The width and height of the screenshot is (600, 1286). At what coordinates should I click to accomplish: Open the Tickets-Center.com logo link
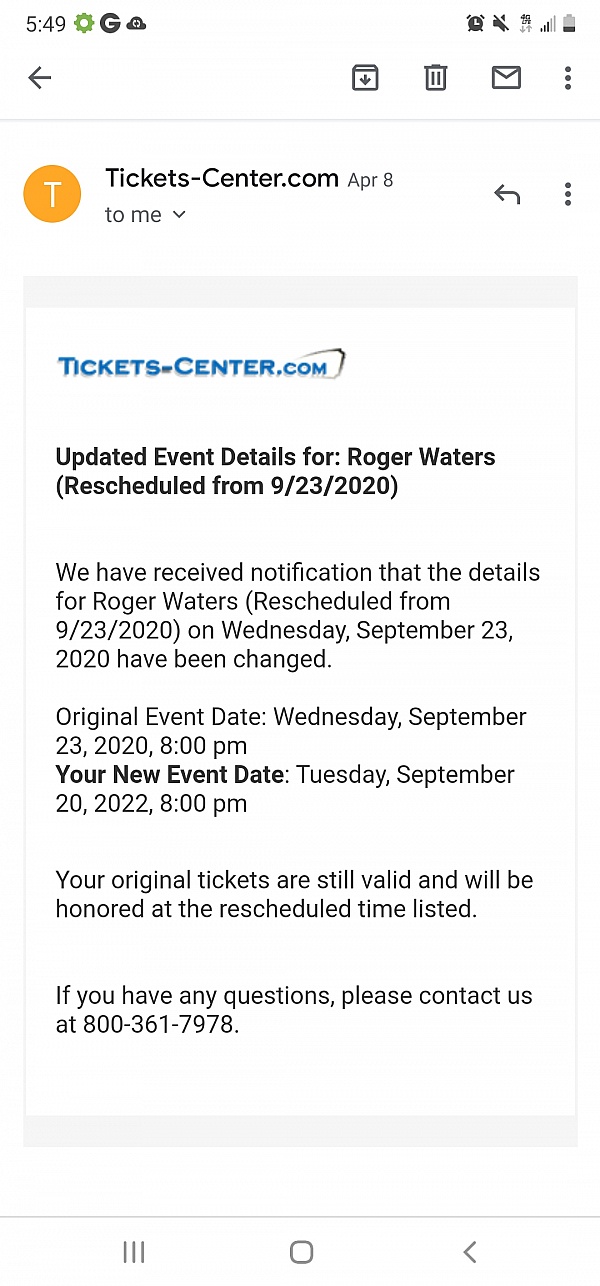(200, 364)
